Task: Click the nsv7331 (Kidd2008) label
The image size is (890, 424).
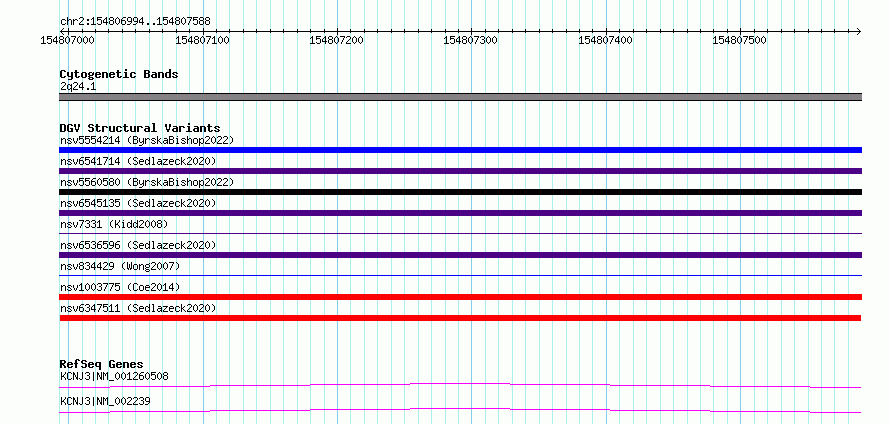Action: (x=114, y=224)
